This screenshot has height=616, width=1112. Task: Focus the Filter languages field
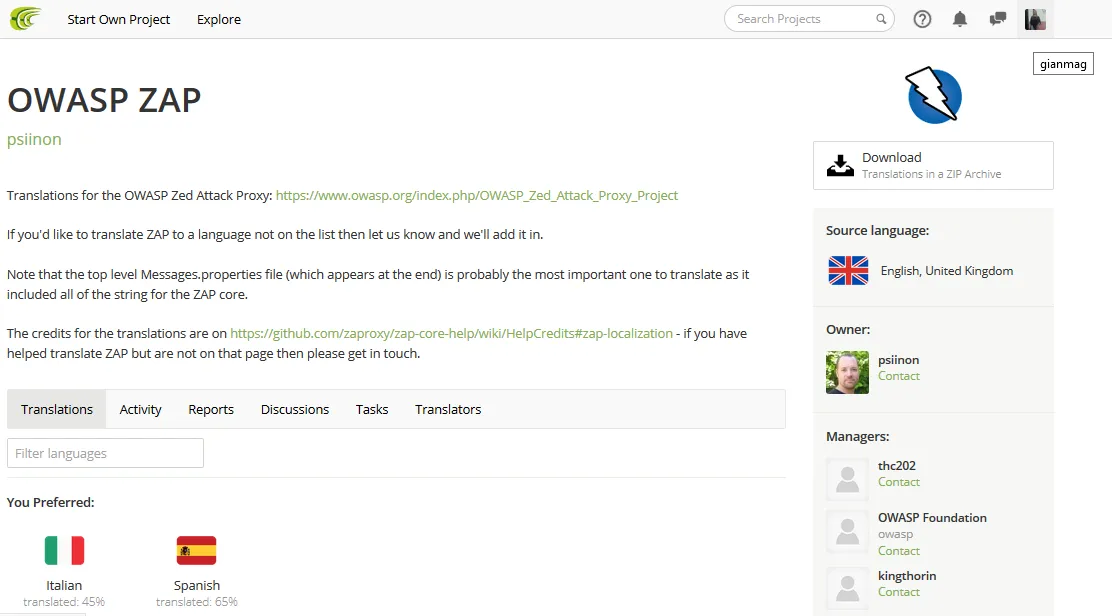[x=105, y=453]
